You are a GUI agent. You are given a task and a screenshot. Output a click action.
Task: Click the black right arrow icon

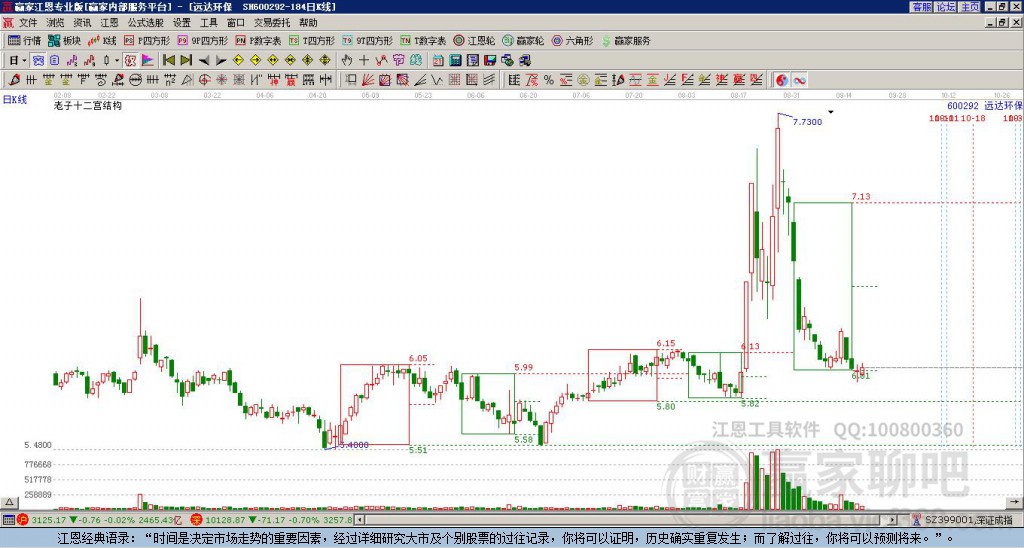click(x=221, y=60)
